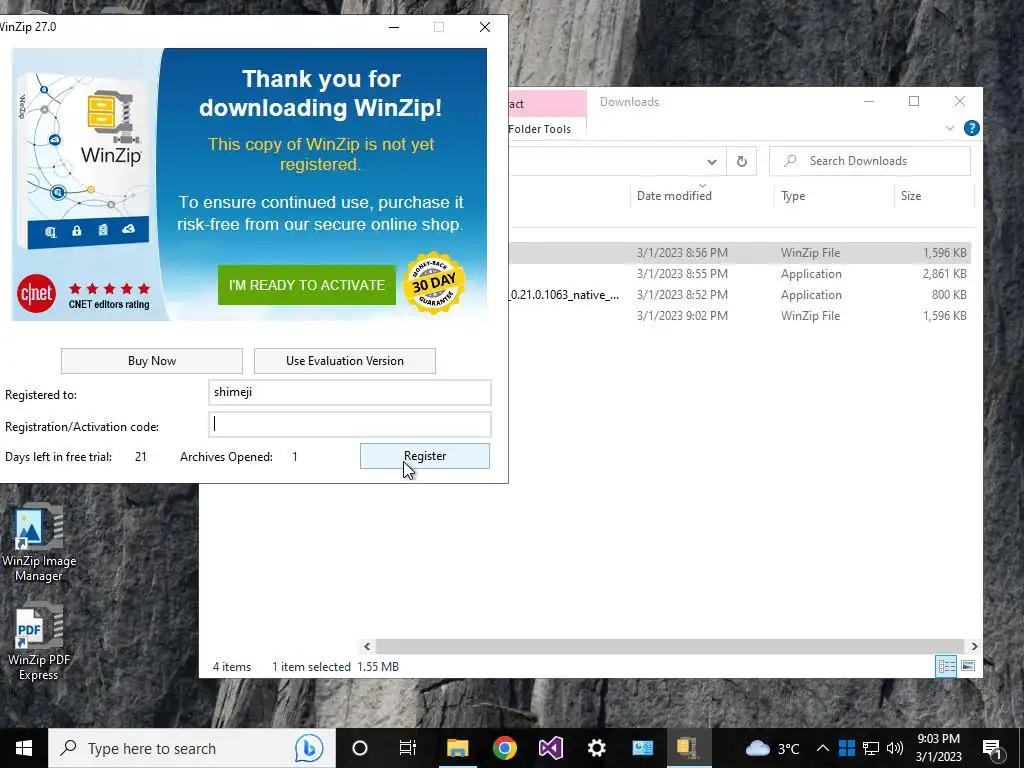Switch Explorer to Details view icon
Screen dimensions: 1024x768
(946, 666)
